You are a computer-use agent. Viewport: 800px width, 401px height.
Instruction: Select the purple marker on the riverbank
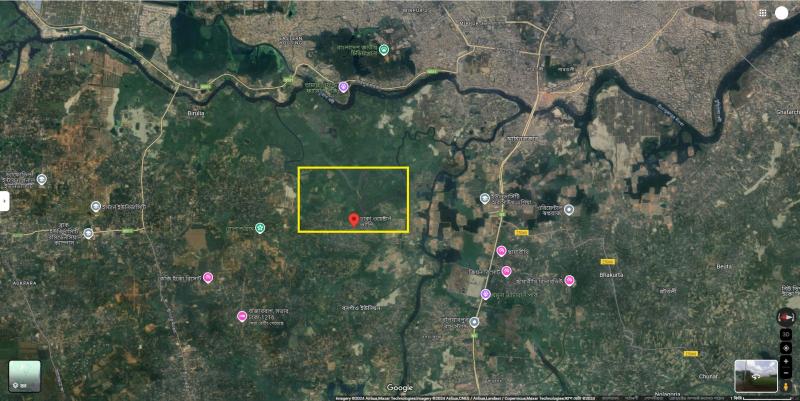coord(343,87)
